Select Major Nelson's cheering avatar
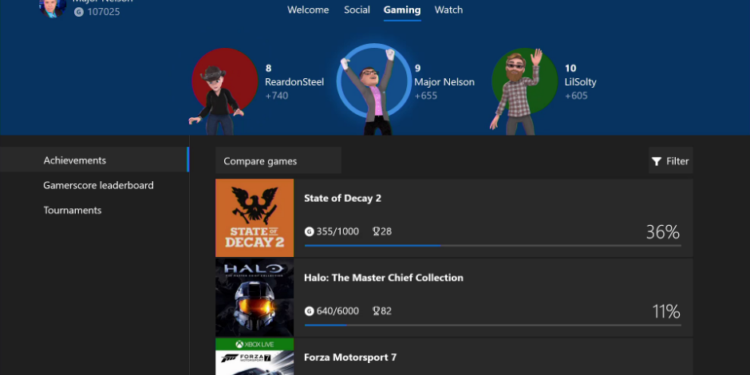Screen dimensions: 750x375 click(374, 89)
